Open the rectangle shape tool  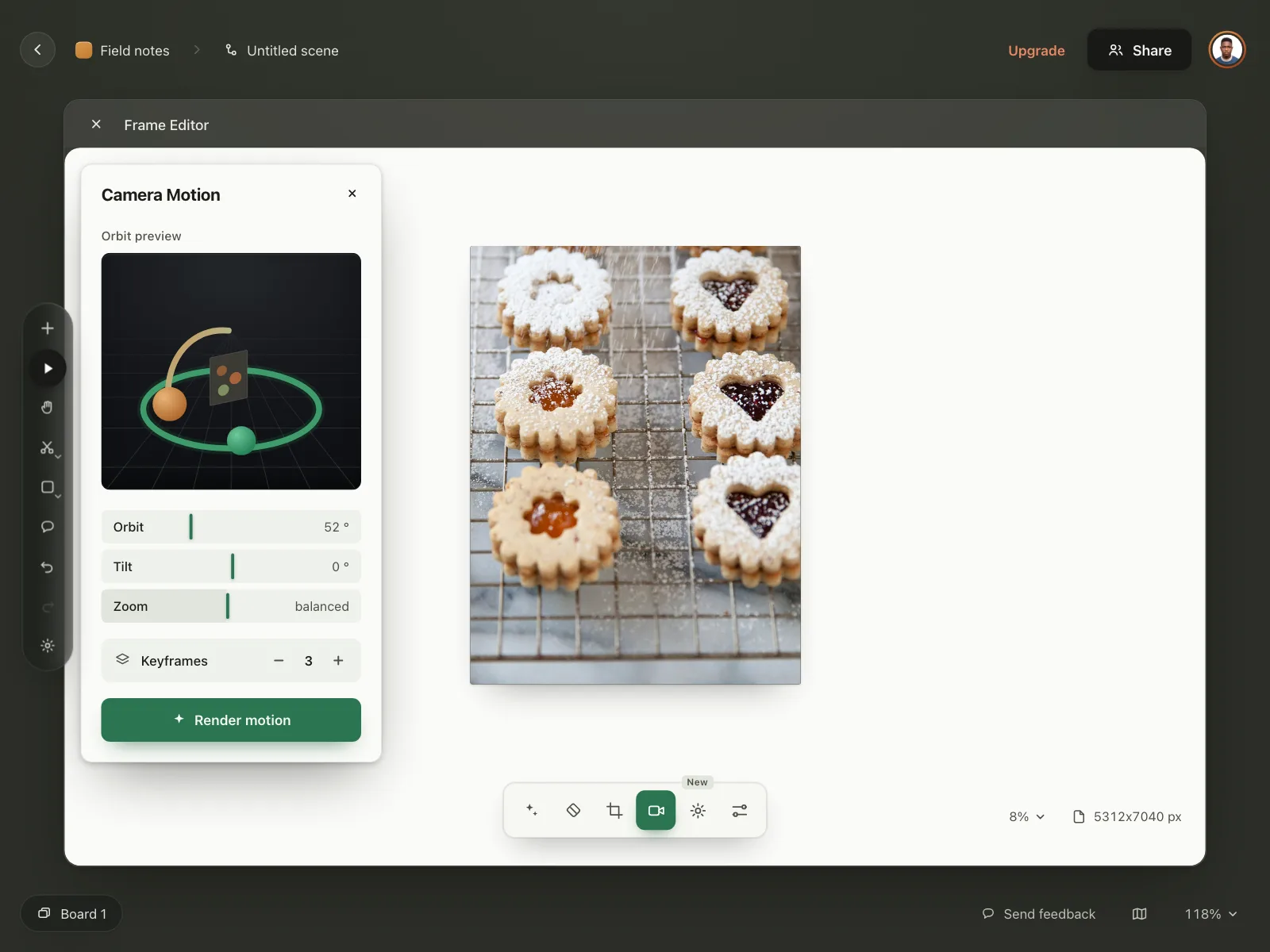[x=48, y=487]
